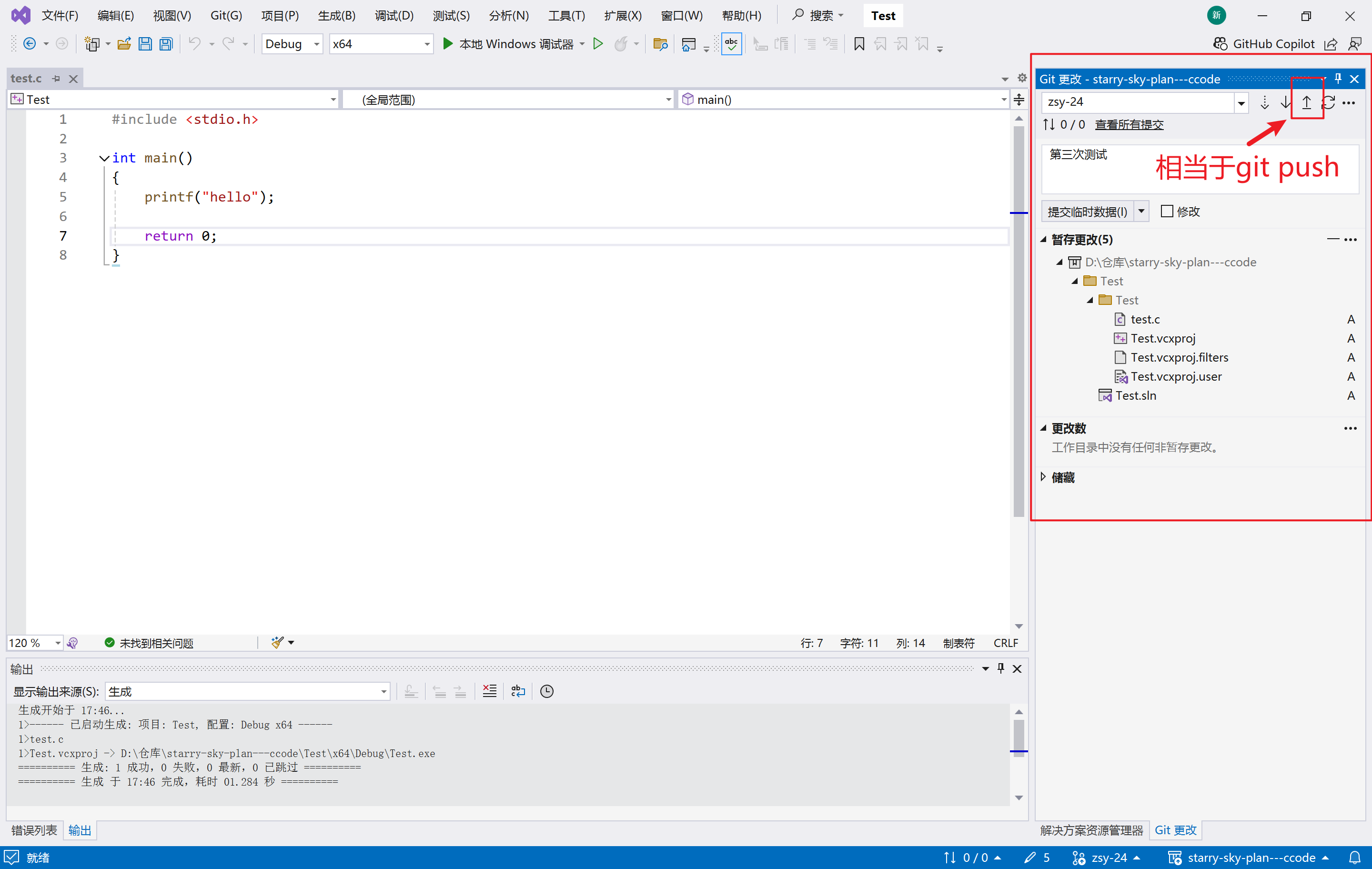Open the 文件(F) menu

pyautogui.click(x=60, y=15)
